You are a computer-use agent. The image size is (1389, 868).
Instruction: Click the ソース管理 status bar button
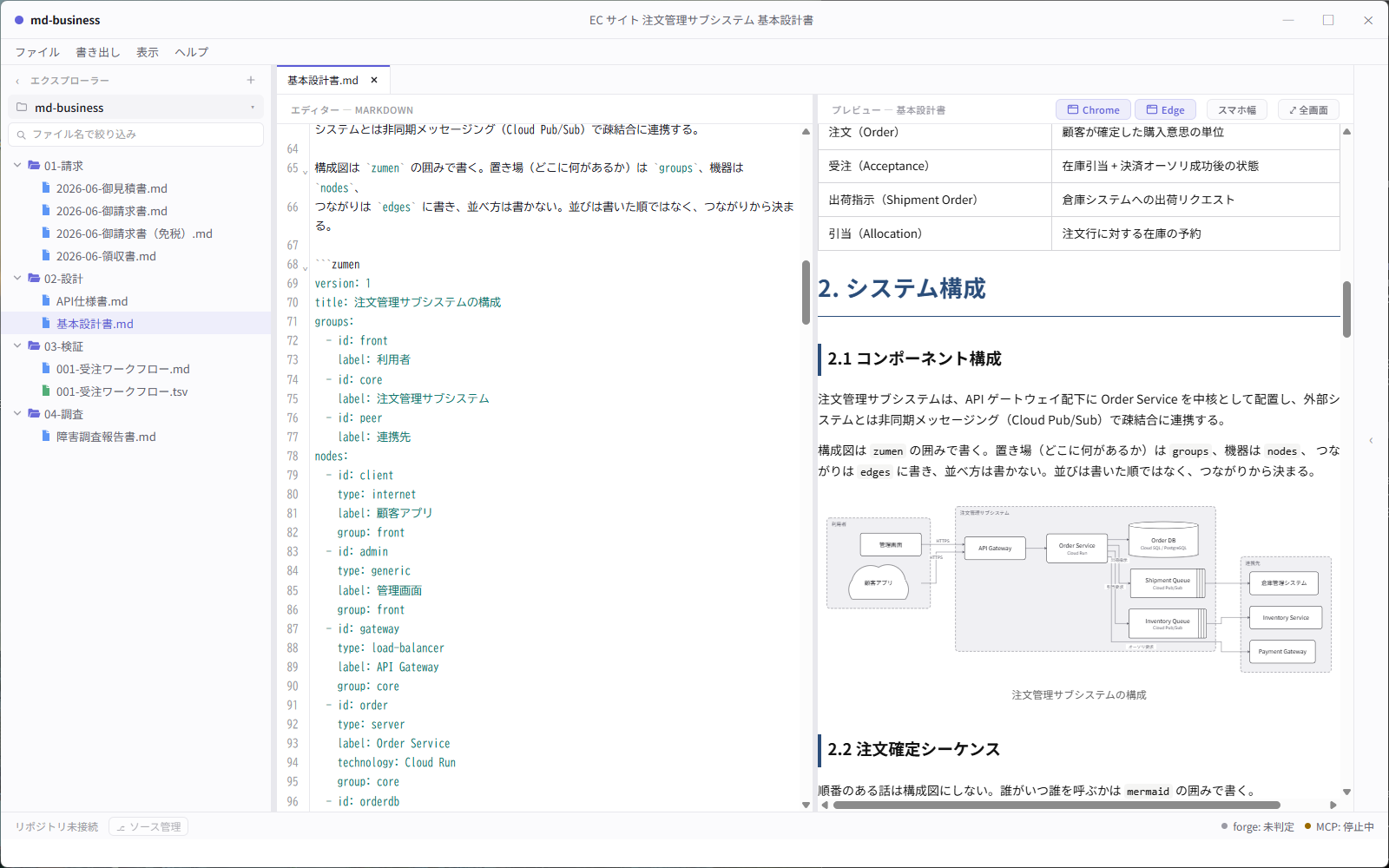[x=148, y=826]
